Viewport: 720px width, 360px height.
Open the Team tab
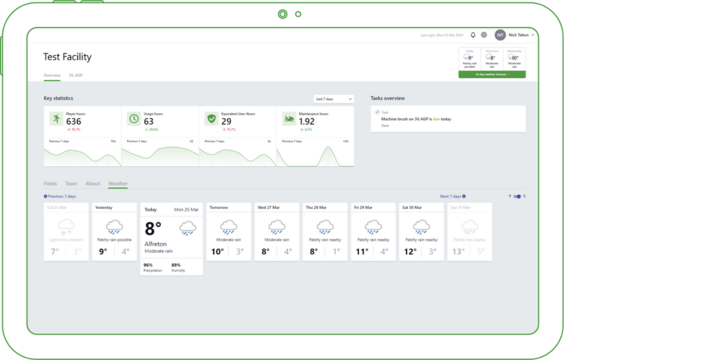pyautogui.click(x=71, y=184)
